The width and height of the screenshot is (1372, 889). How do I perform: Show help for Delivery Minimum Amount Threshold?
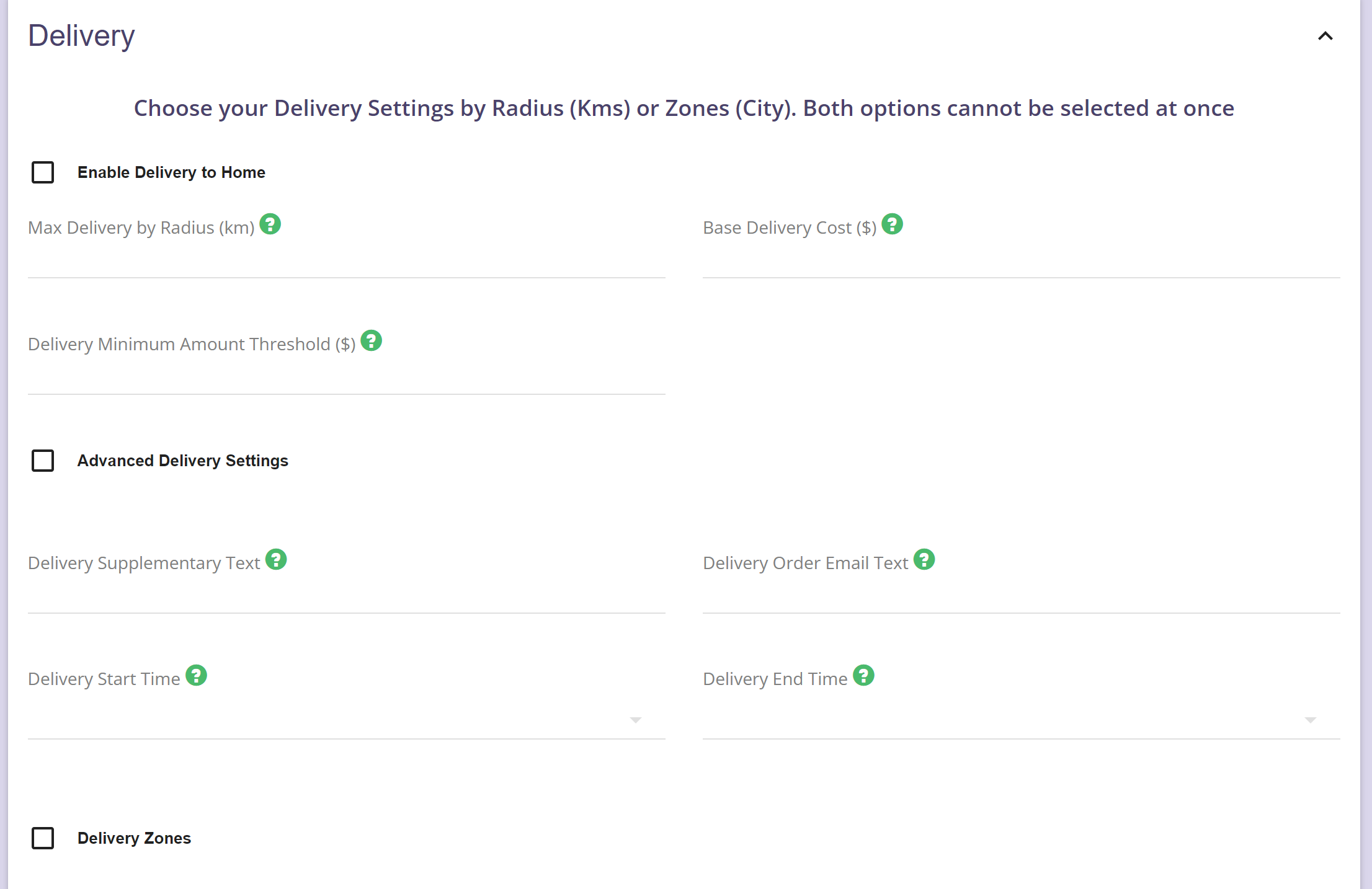(x=371, y=340)
